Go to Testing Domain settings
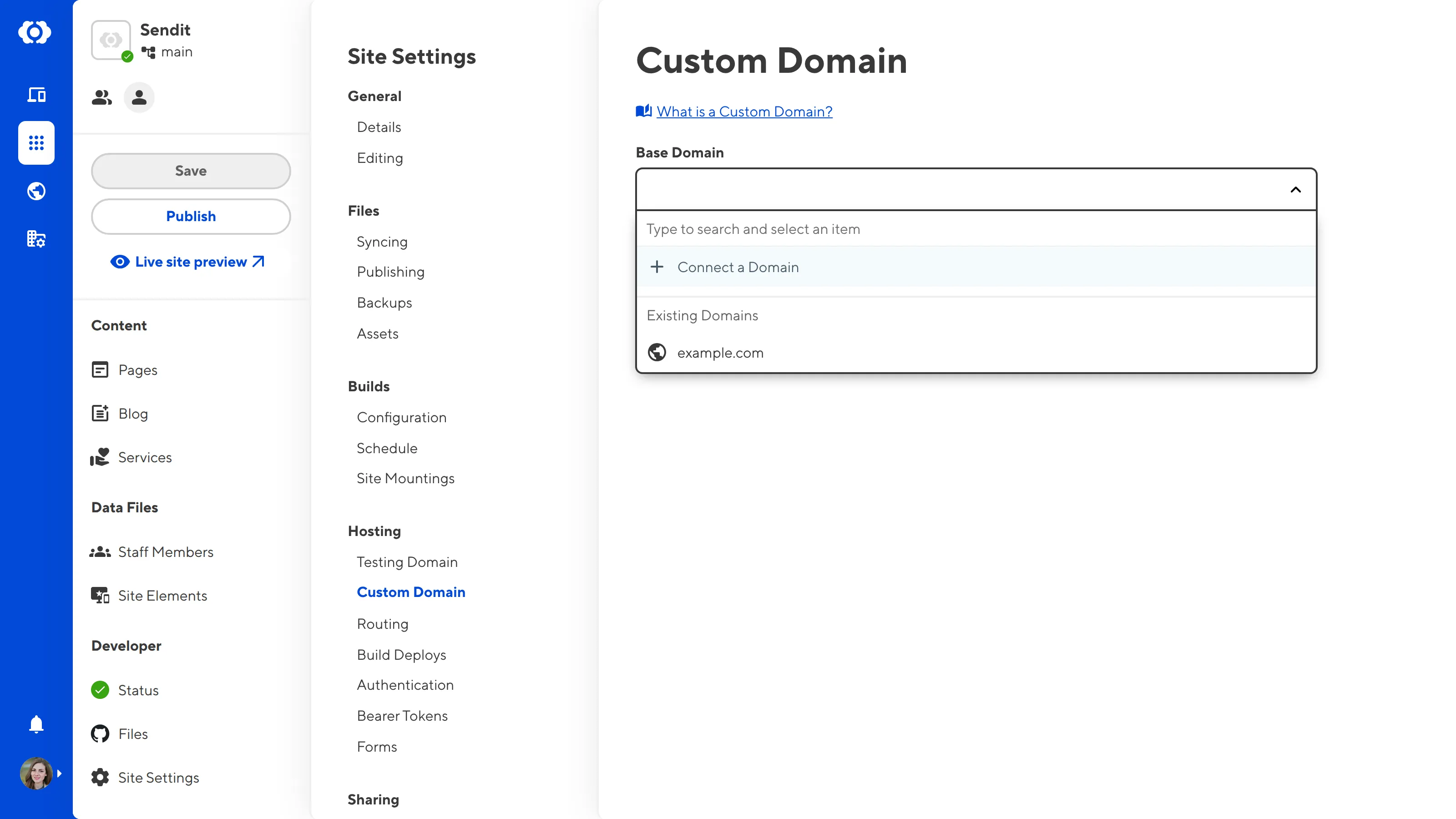 (407, 562)
